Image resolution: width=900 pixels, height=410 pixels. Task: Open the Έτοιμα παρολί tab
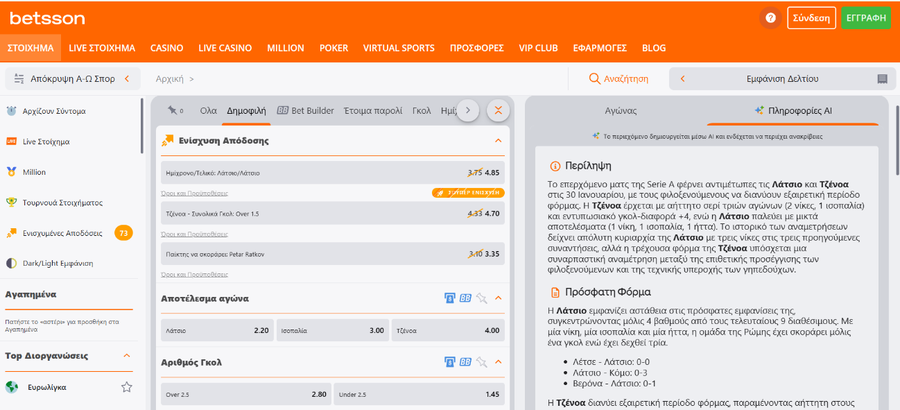click(x=373, y=111)
